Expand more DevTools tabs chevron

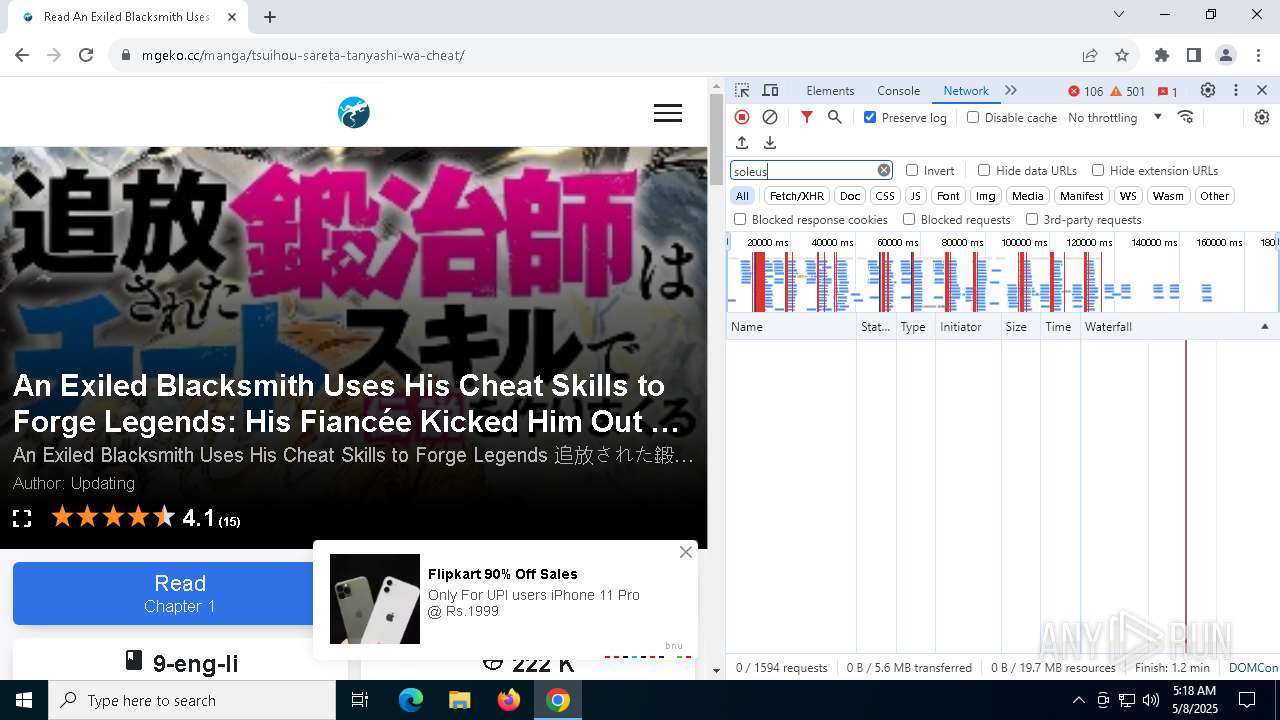[x=1011, y=90]
